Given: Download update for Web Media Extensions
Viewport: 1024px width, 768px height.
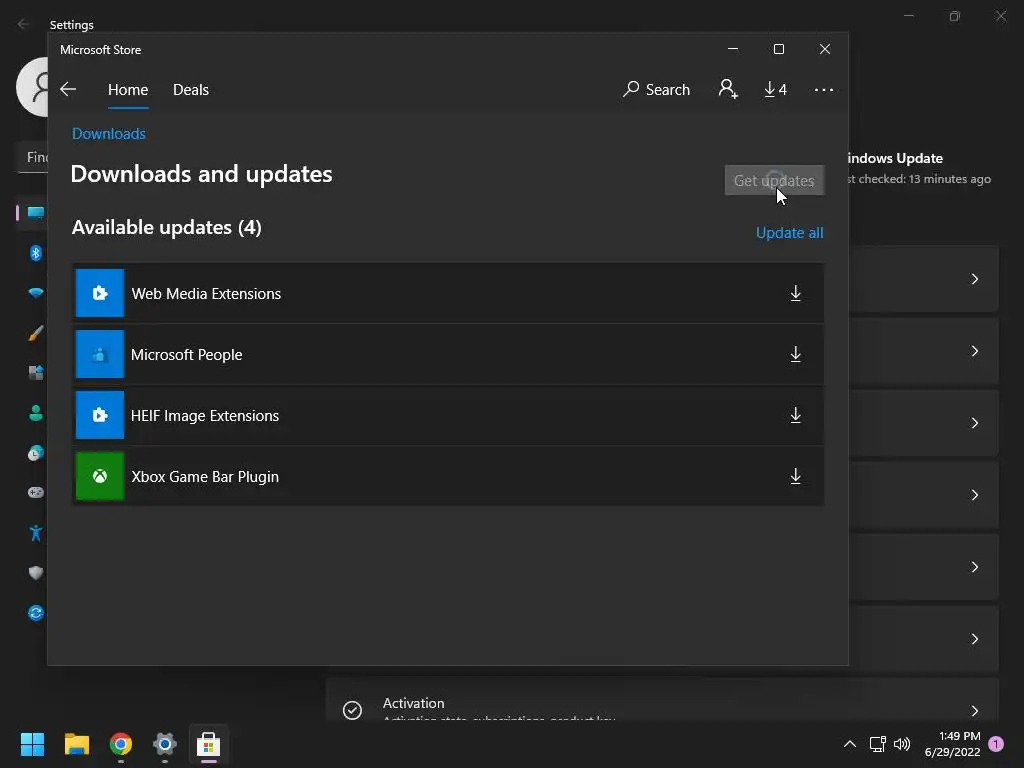Looking at the screenshot, I should click(795, 293).
